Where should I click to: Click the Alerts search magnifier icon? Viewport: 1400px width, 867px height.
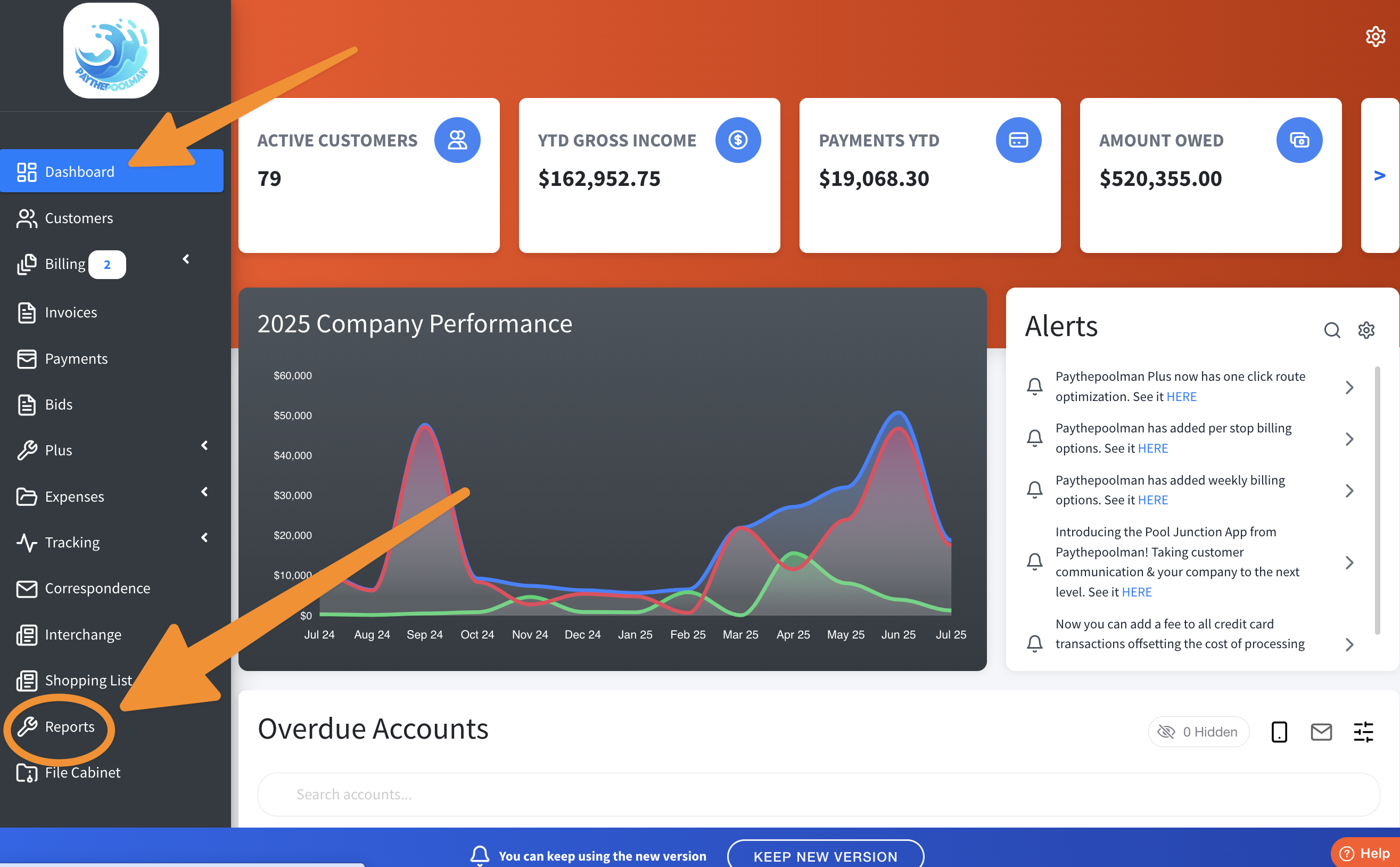click(1332, 330)
